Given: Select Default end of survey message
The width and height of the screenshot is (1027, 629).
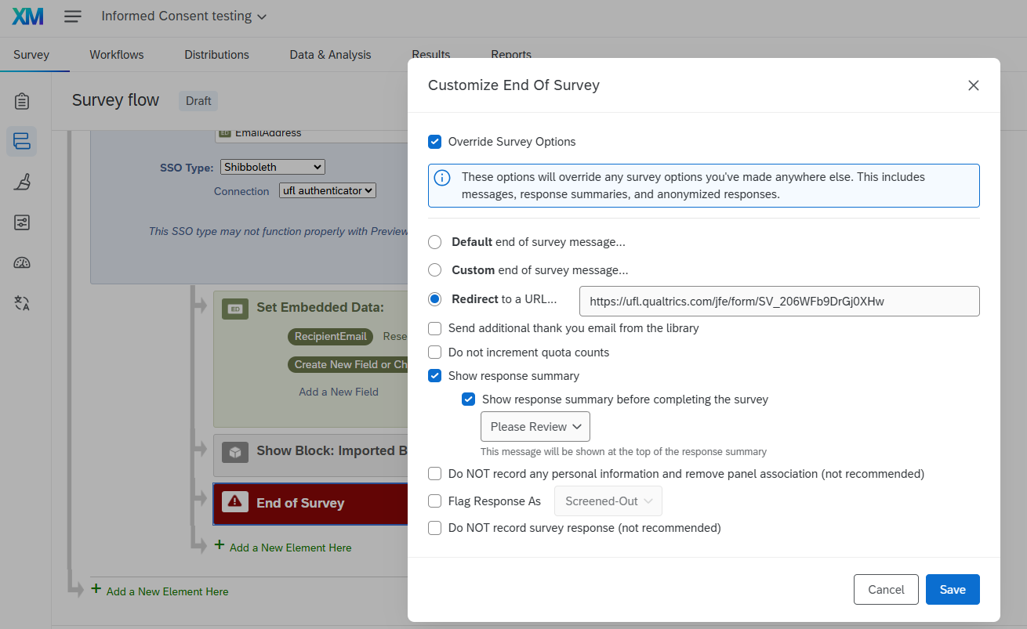Looking at the screenshot, I should [435, 242].
